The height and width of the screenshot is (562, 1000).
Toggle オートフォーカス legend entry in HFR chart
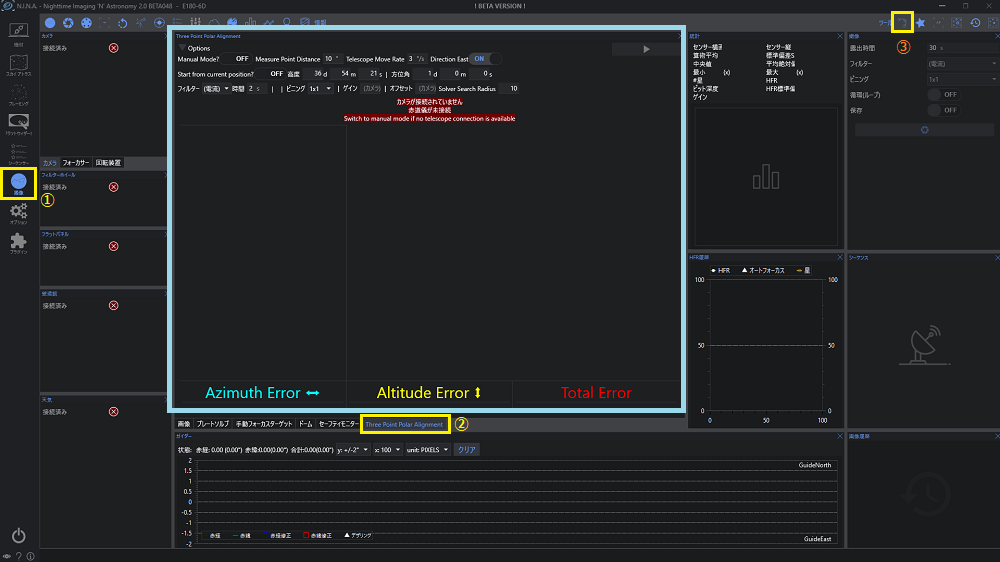[x=763, y=270]
